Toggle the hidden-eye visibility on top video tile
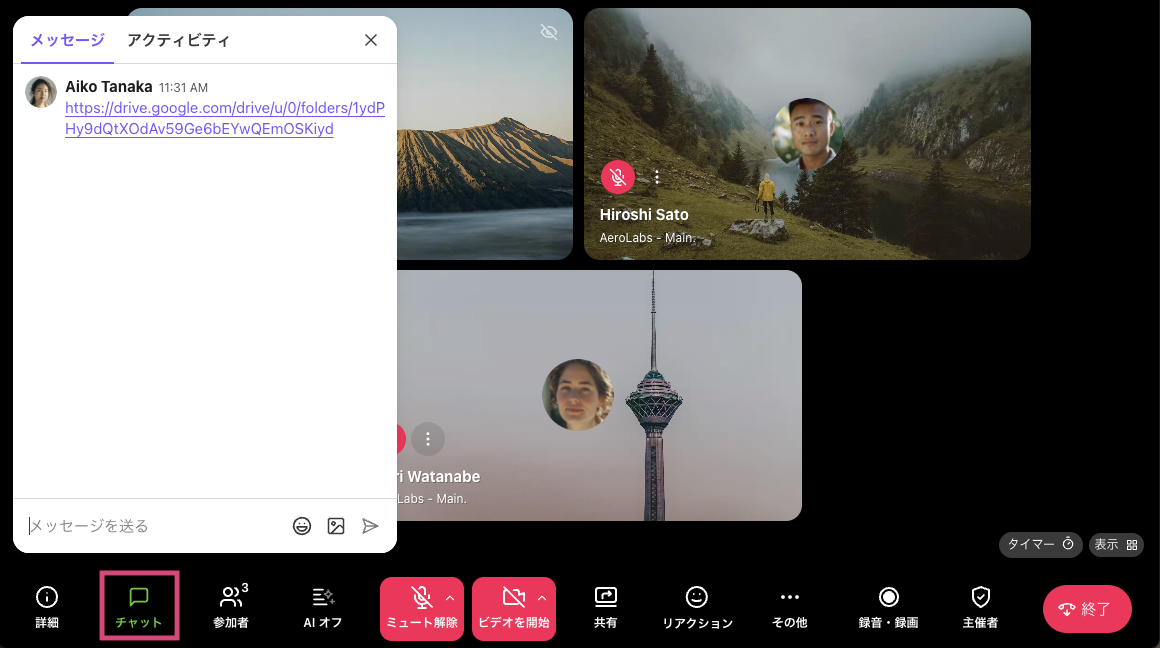 (x=549, y=32)
